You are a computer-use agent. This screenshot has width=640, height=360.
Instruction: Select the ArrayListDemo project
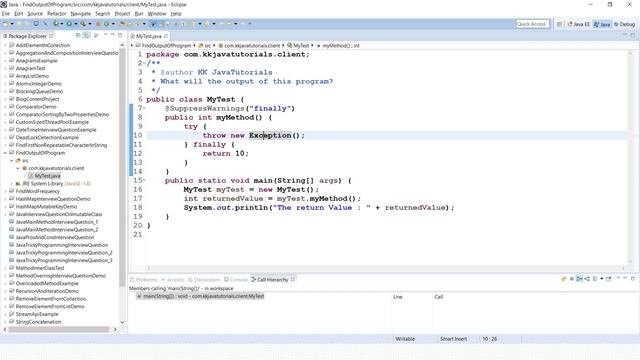(x=32, y=76)
